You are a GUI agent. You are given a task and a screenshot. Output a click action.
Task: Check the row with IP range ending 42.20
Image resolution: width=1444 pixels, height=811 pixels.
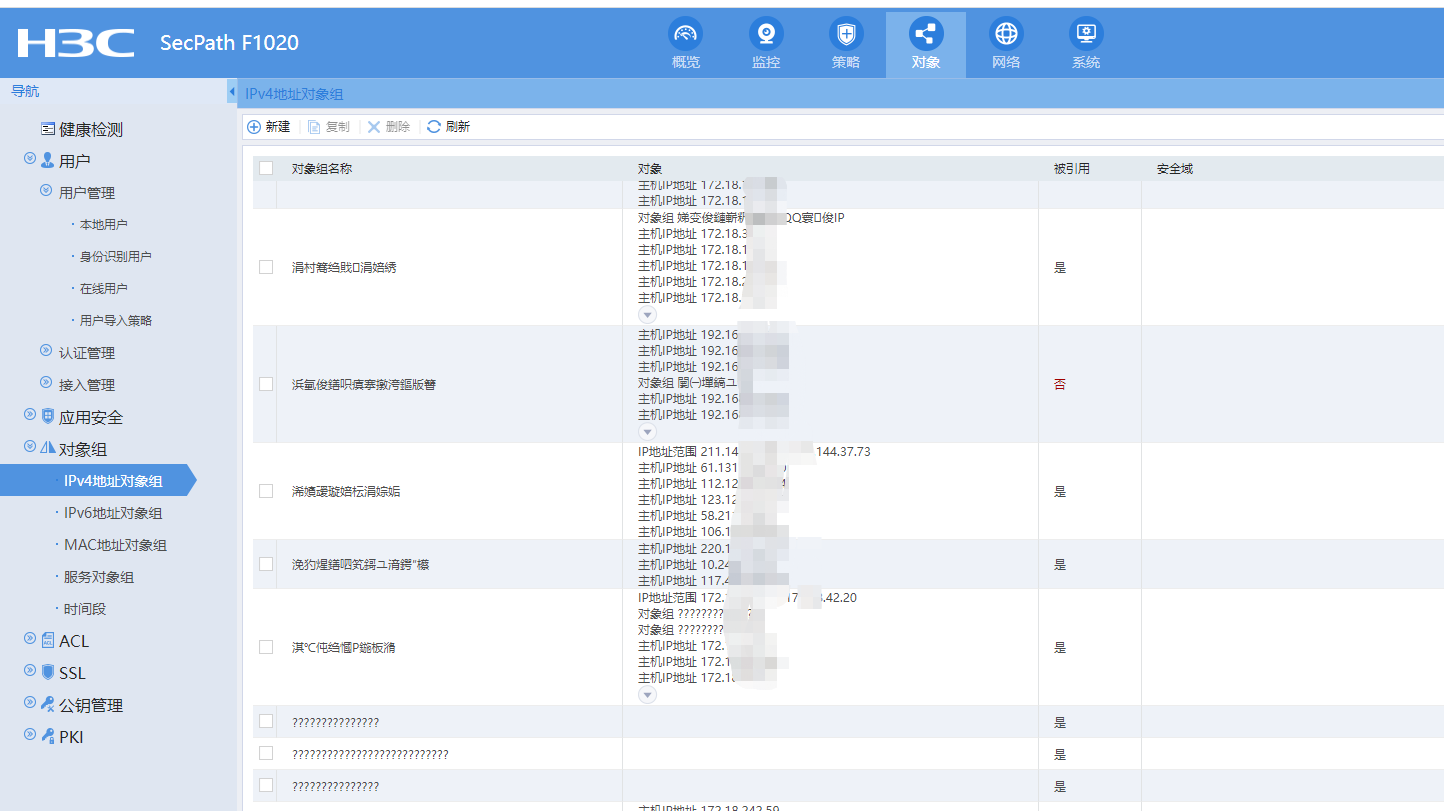pos(266,647)
